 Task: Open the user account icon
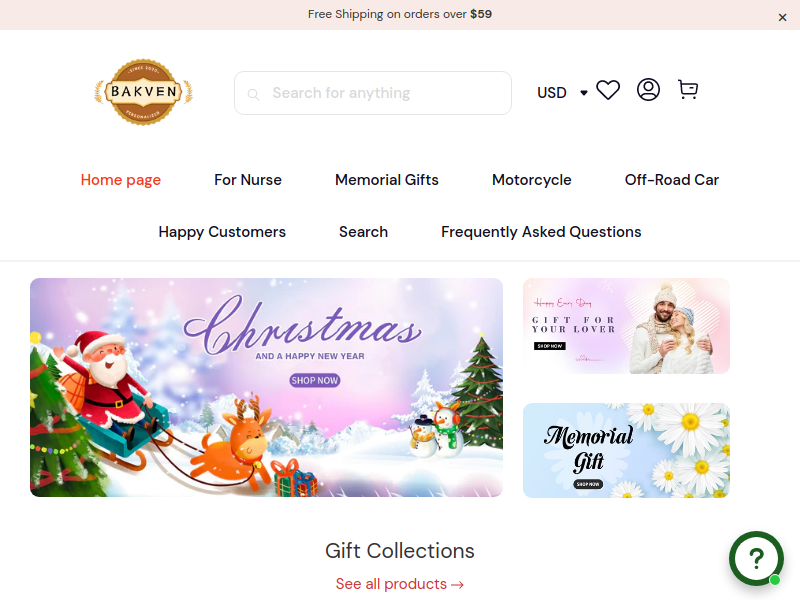click(x=648, y=90)
